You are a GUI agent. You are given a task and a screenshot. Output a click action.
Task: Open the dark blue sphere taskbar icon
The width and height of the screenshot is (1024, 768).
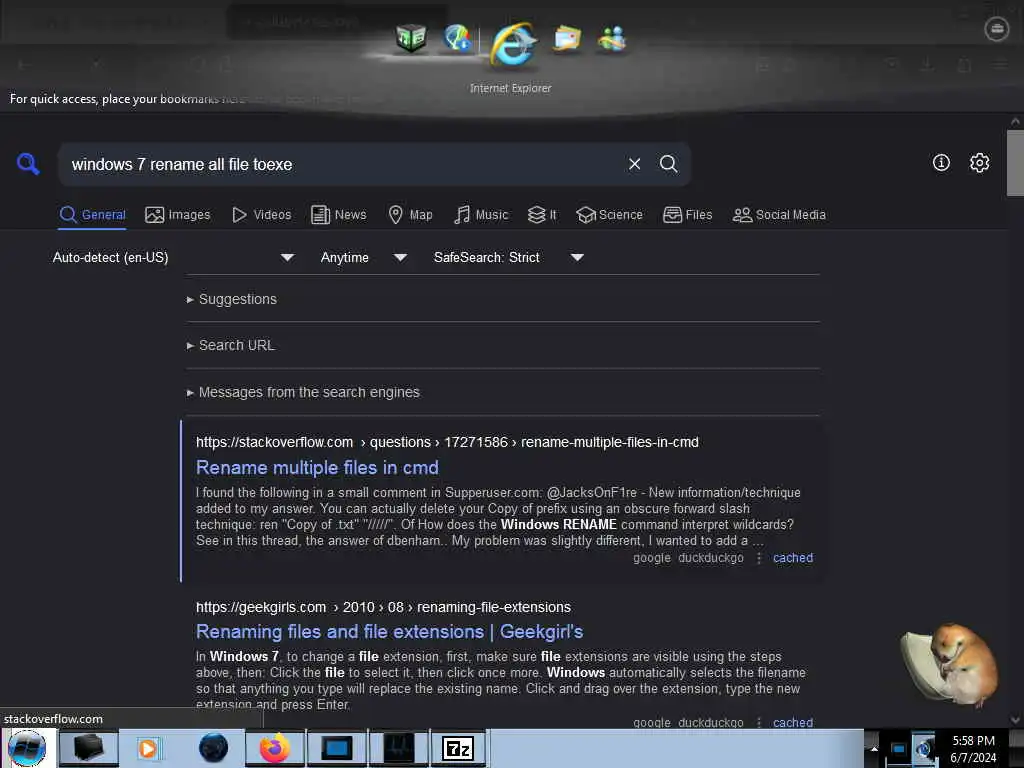213,748
